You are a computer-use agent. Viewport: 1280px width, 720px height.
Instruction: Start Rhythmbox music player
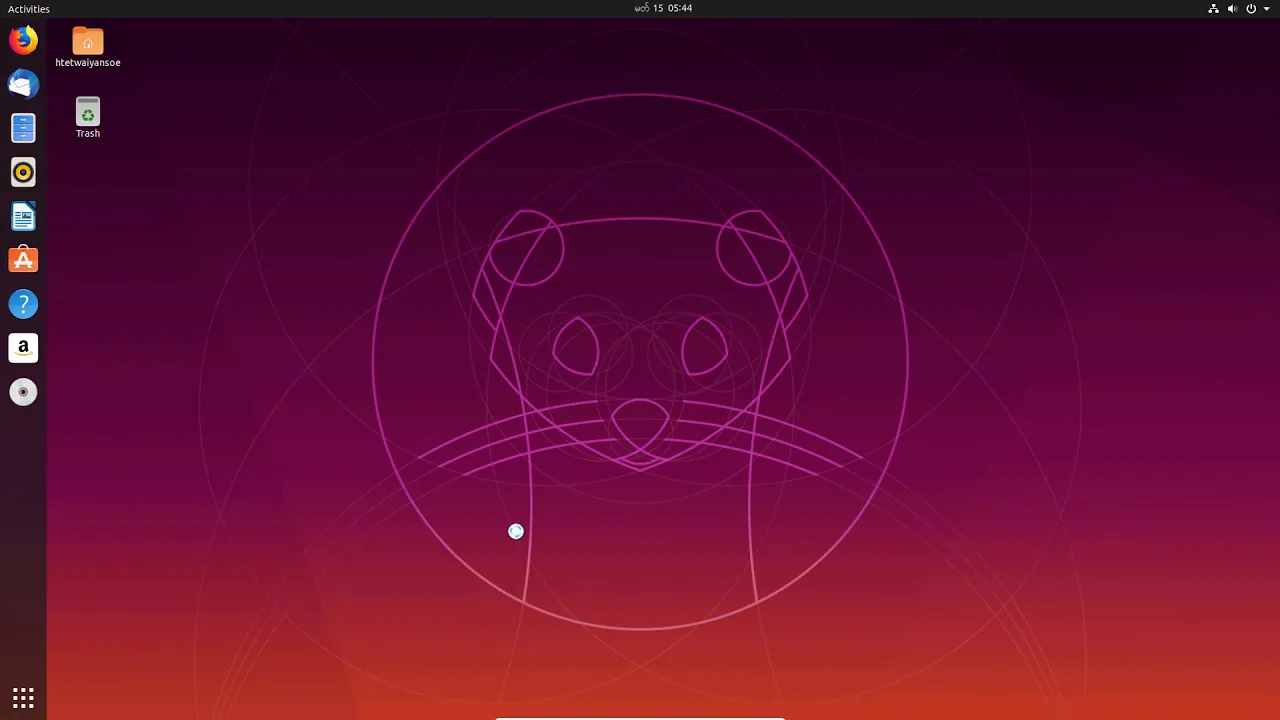point(23,172)
